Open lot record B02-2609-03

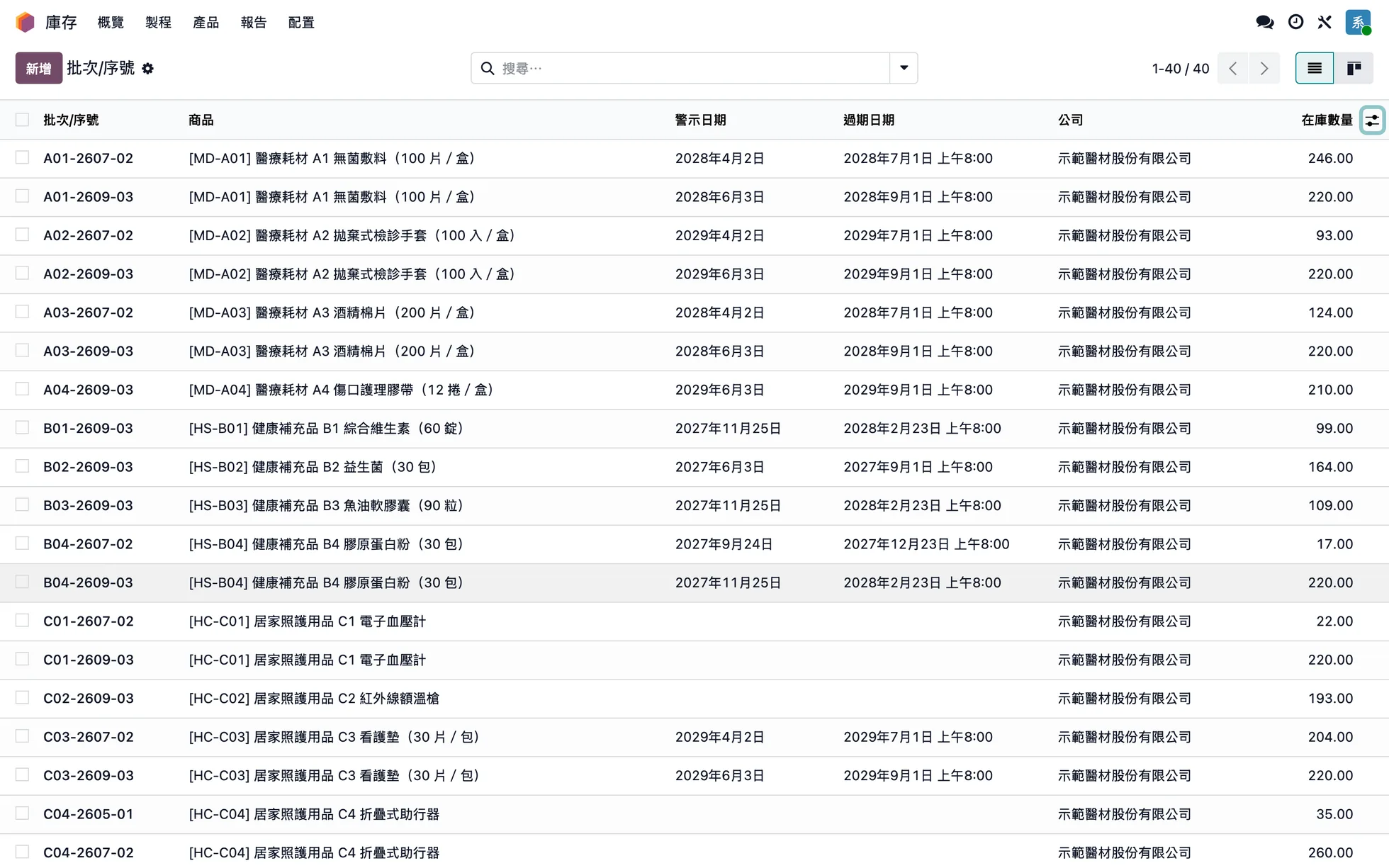click(88, 467)
